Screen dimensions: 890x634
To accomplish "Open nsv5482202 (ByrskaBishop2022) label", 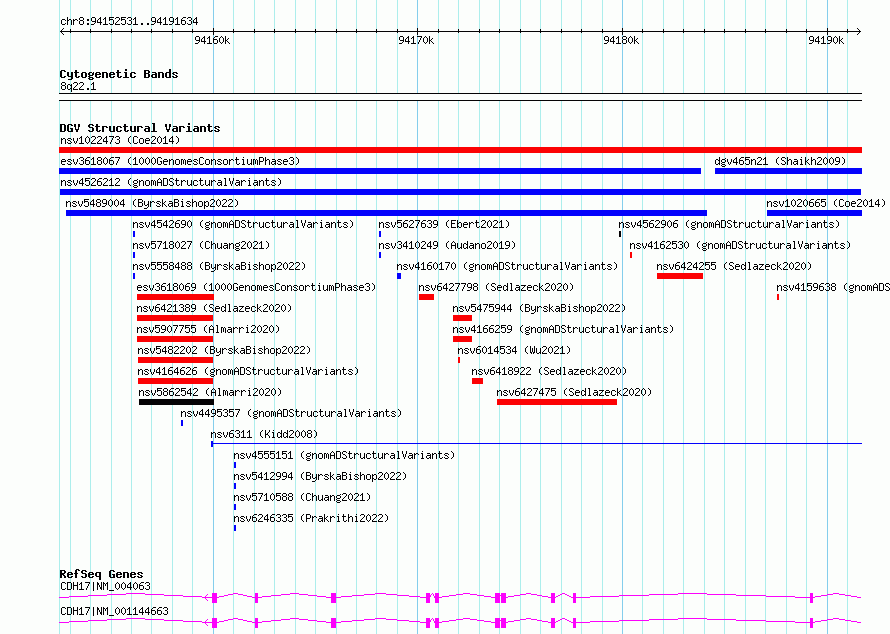I will pos(224,350).
